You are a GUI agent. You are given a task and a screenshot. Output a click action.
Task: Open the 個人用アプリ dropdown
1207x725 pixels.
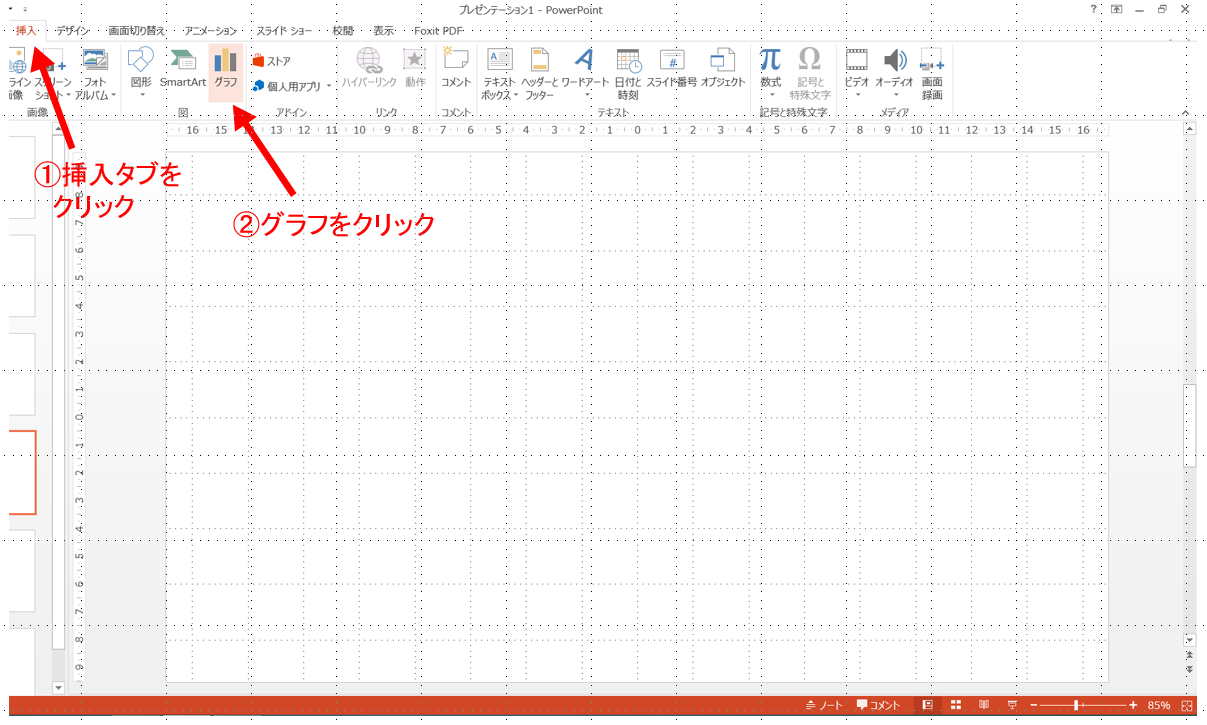click(x=291, y=87)
